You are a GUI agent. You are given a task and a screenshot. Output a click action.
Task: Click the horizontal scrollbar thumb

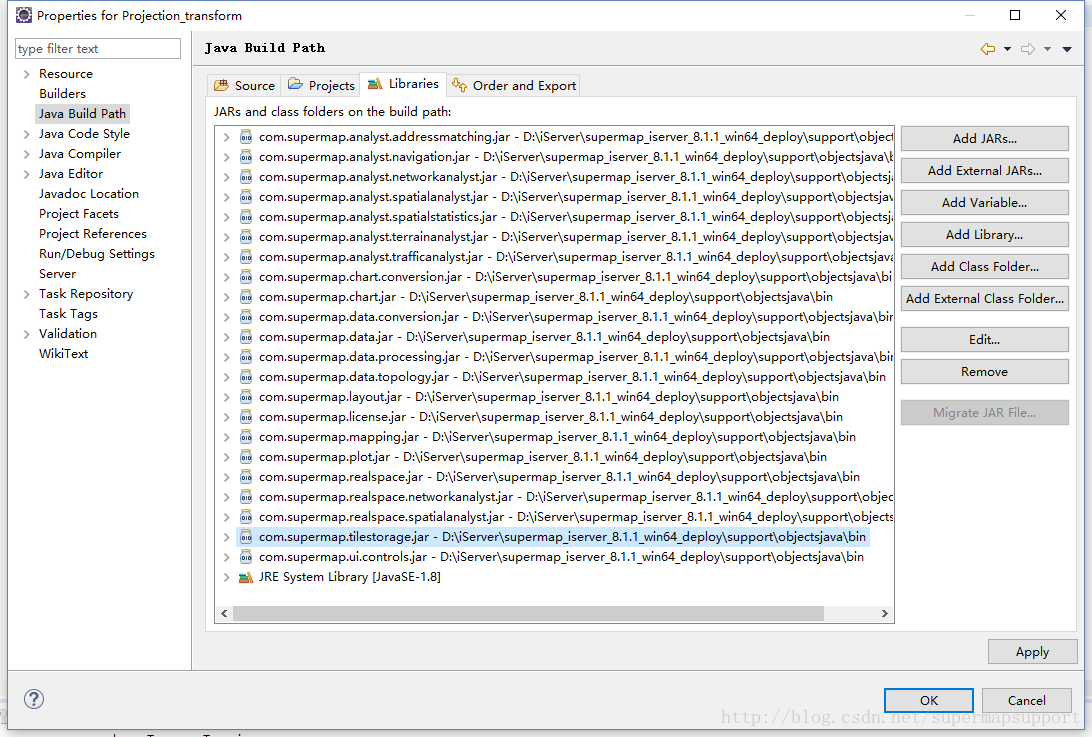[528, 614]
